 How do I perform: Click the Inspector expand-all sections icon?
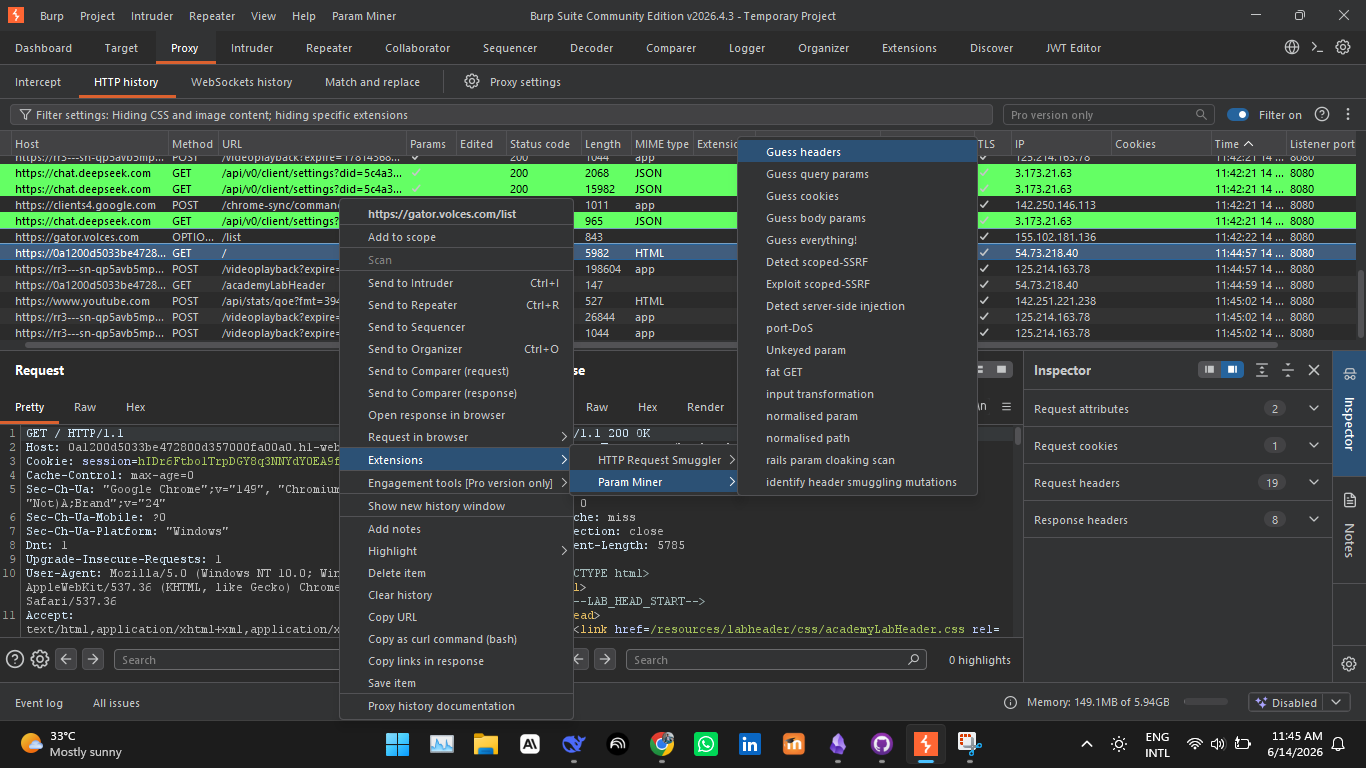(x=1262, y=370)
